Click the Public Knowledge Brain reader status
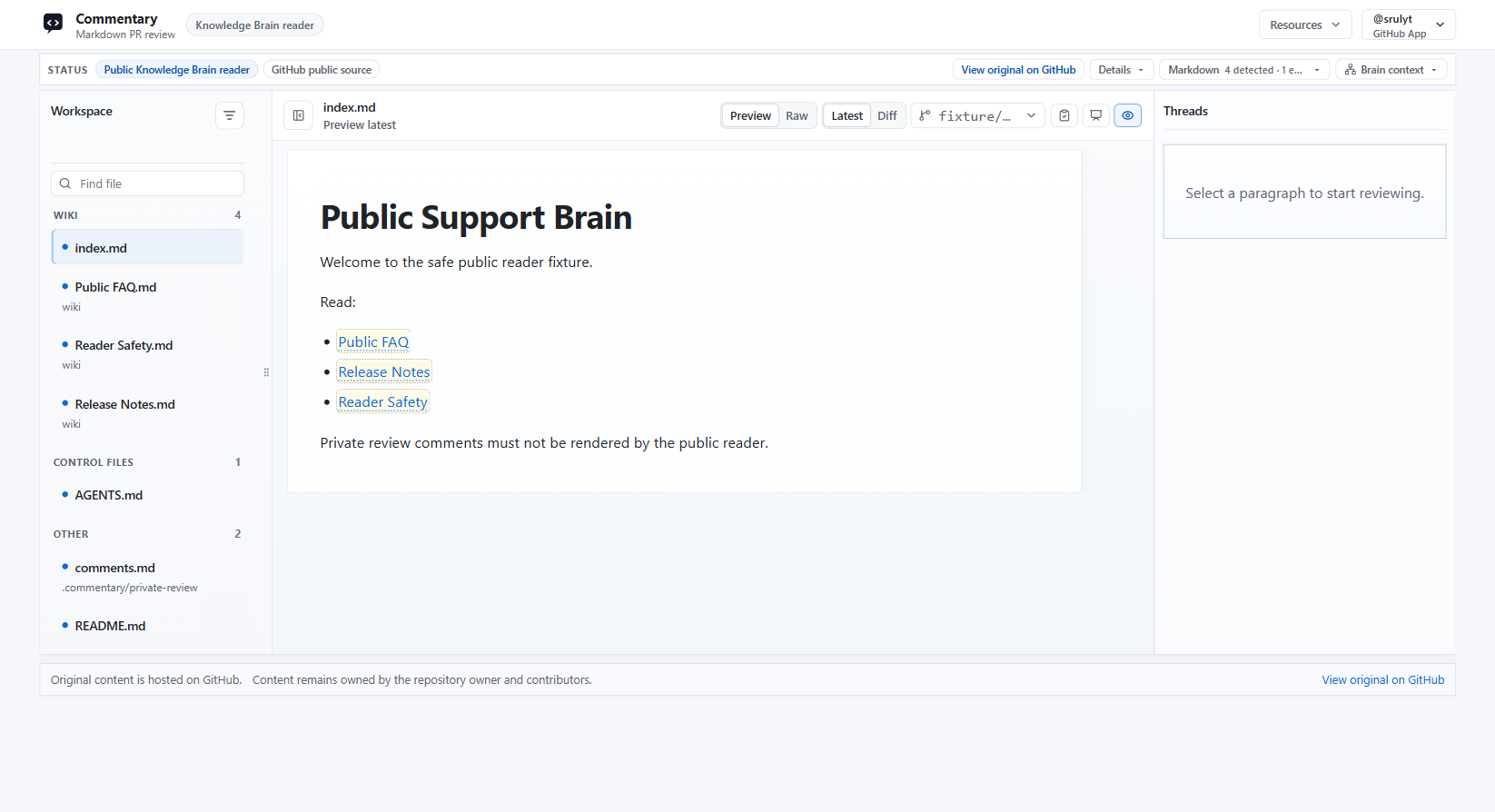1495x812 pixels. pyautogui.click(x=177, y=70)
